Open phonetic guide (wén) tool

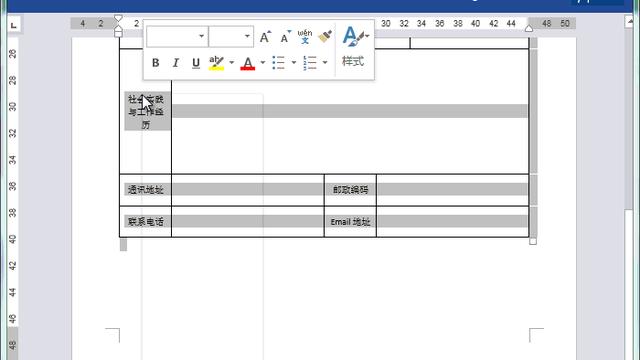[304, 37]
